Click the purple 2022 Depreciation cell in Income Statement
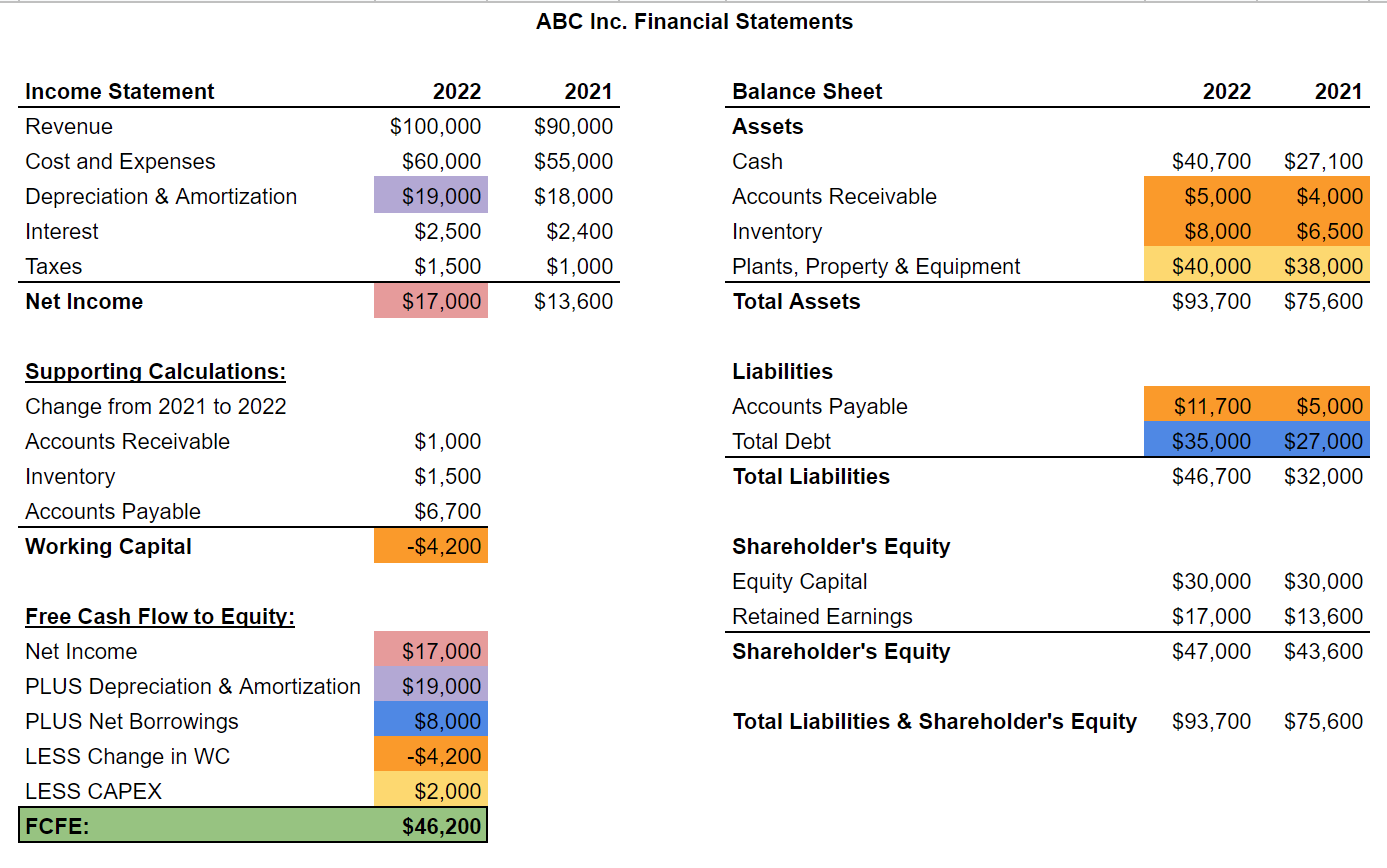This screenshot has height=868, width=1387. (x=432, y=196)
